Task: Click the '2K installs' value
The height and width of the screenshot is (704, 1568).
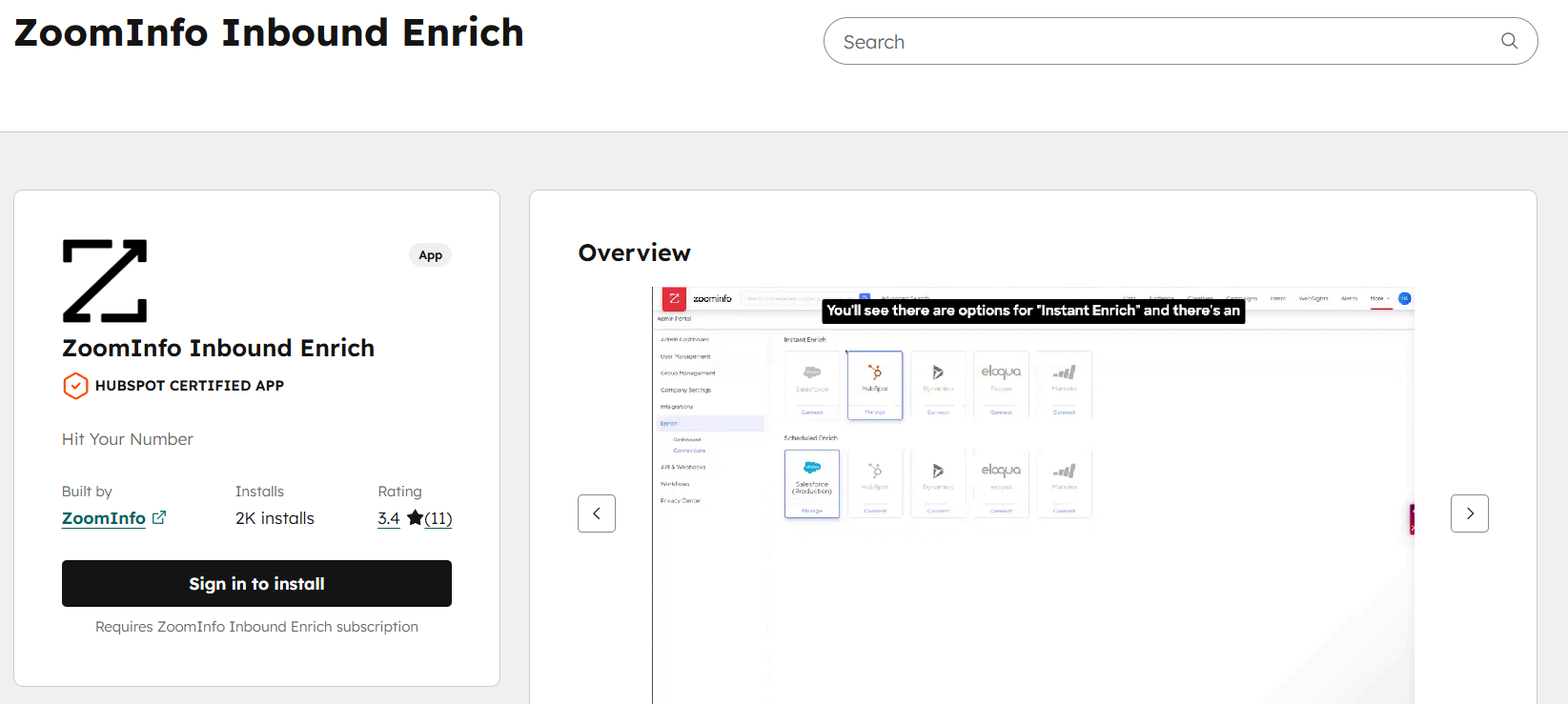Action: click(x=275, y=518)
